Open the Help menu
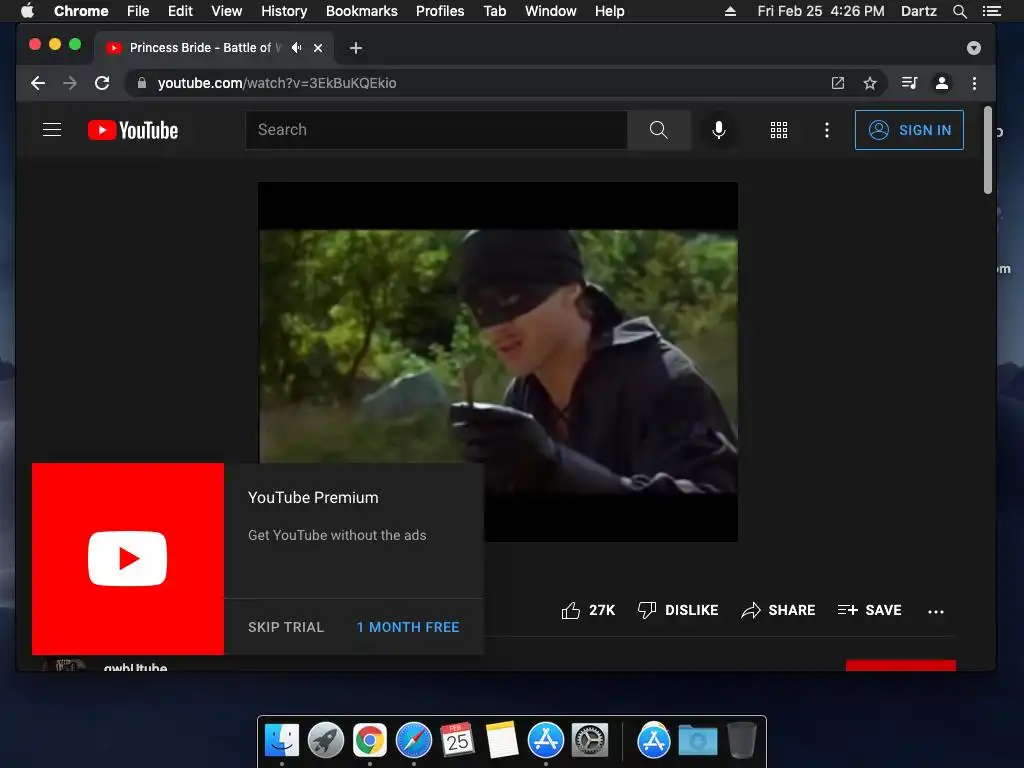 pos(609,11)
